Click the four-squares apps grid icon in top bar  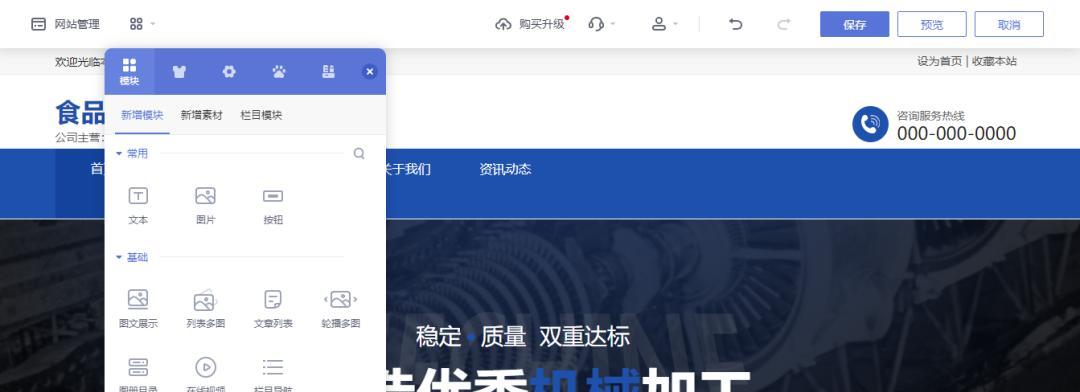pyautogui.click(x=136, y=24)
